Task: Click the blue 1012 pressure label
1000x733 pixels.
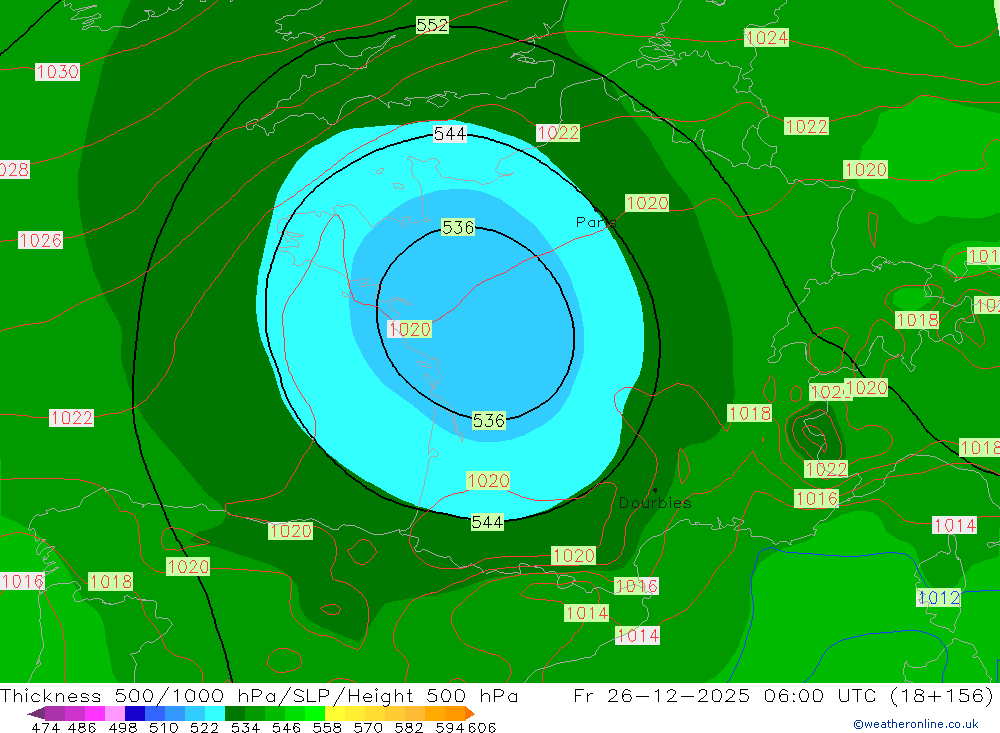Action: pos(938,598)
